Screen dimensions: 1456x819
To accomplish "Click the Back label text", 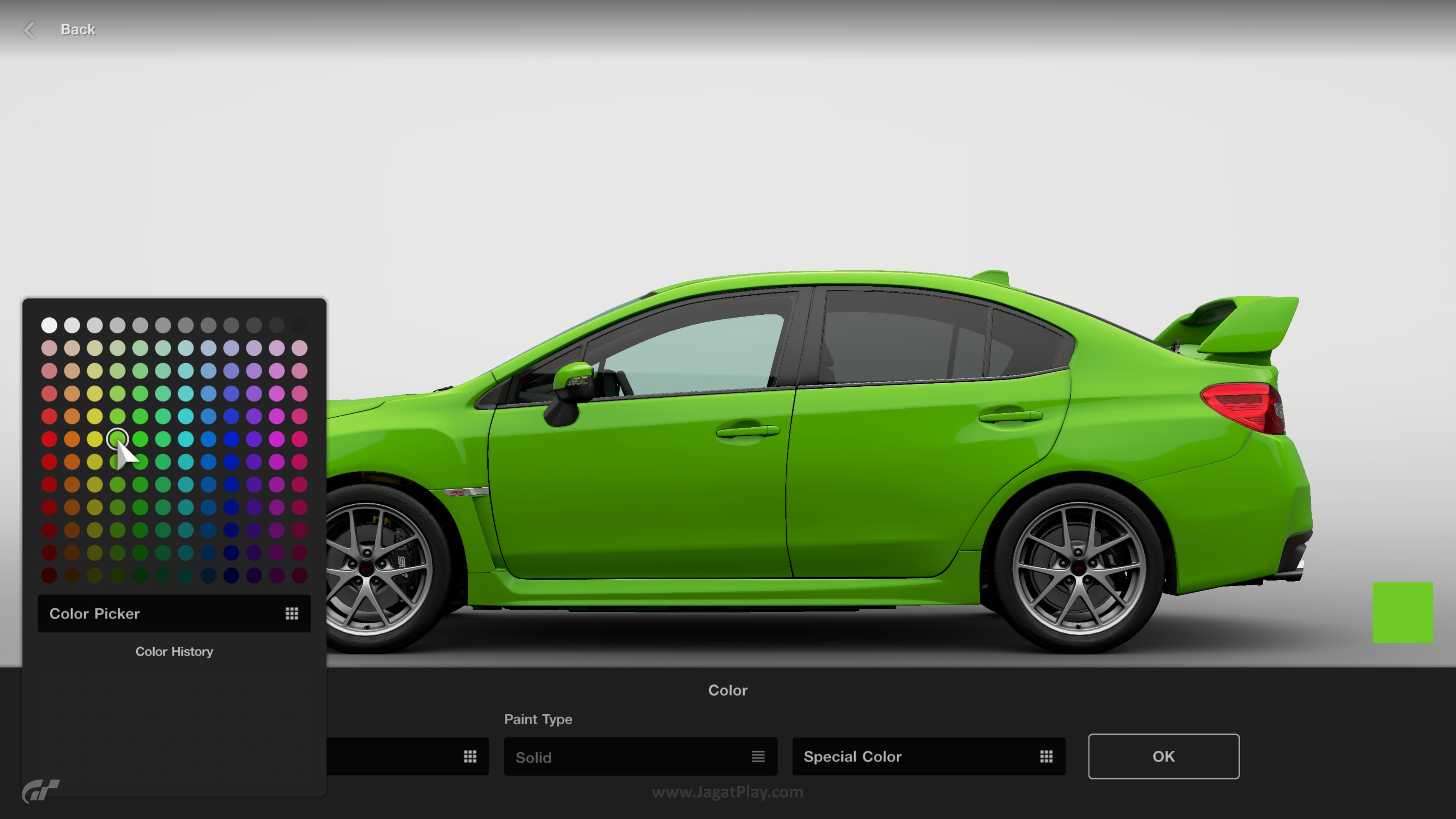I will coord(78,30).
